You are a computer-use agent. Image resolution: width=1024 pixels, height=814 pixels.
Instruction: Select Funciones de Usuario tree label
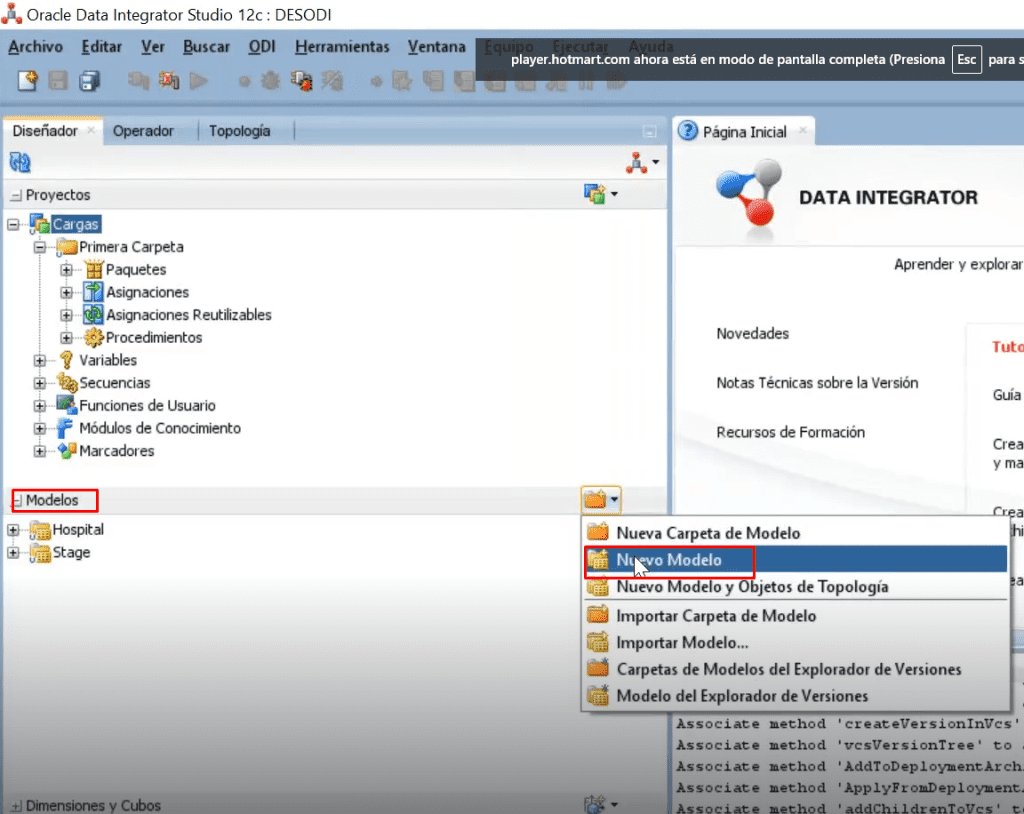pos(148,406)
